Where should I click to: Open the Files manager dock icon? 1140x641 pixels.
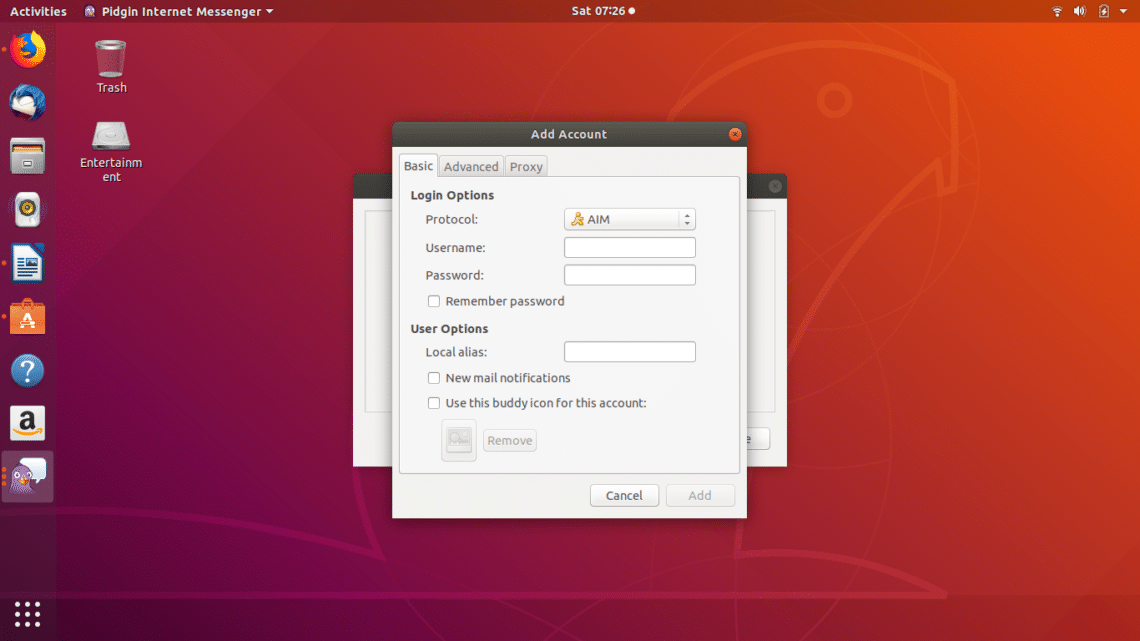coord(28,156)
